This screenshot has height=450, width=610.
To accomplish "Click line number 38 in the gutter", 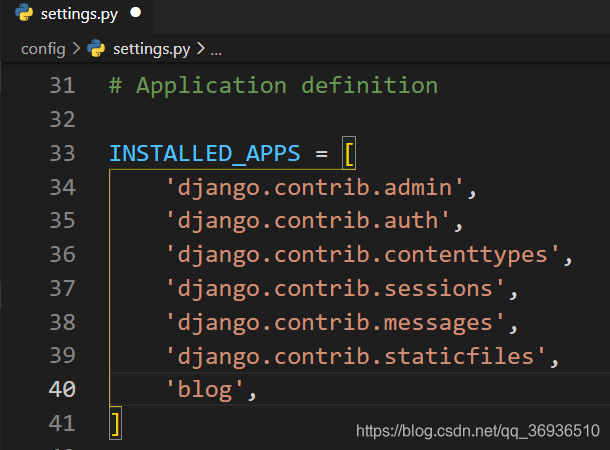I will [x=62, y=322].
